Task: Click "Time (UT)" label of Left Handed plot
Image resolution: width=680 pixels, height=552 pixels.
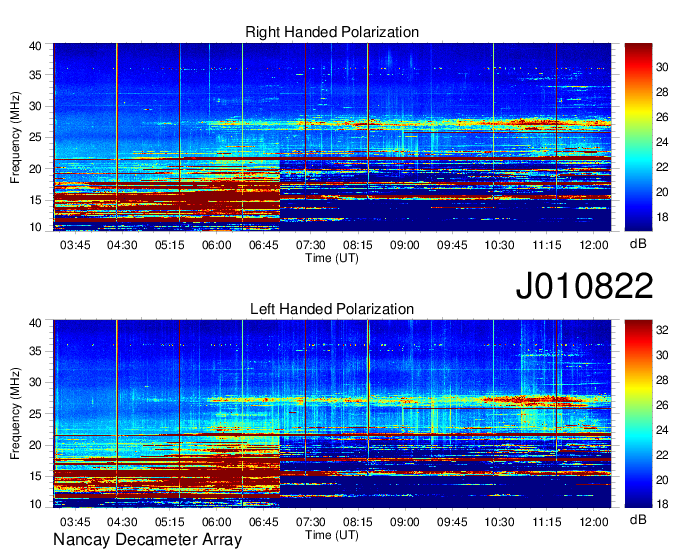Action: point(332,535)
